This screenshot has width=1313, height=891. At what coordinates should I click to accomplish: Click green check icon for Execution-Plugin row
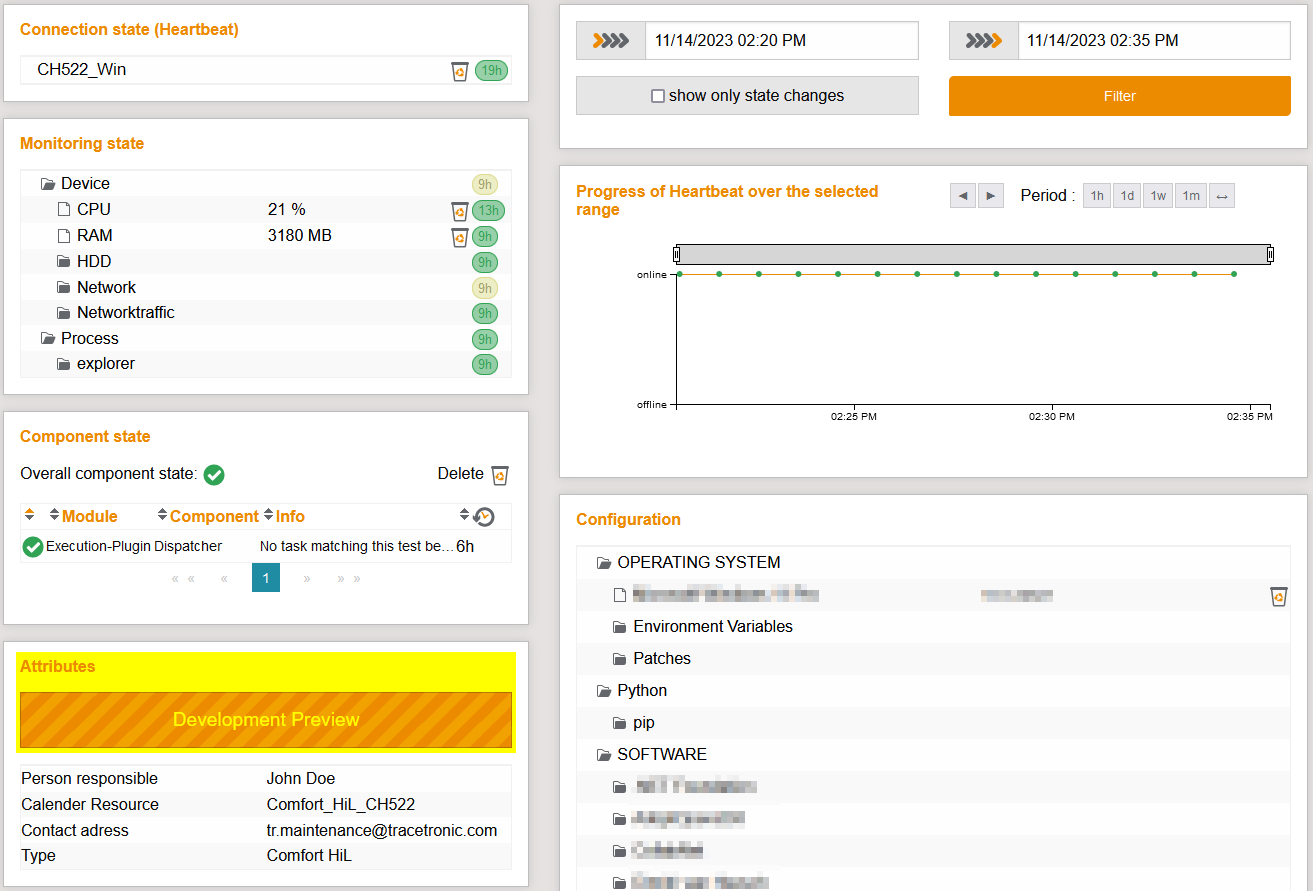click(x=33, y=547)
